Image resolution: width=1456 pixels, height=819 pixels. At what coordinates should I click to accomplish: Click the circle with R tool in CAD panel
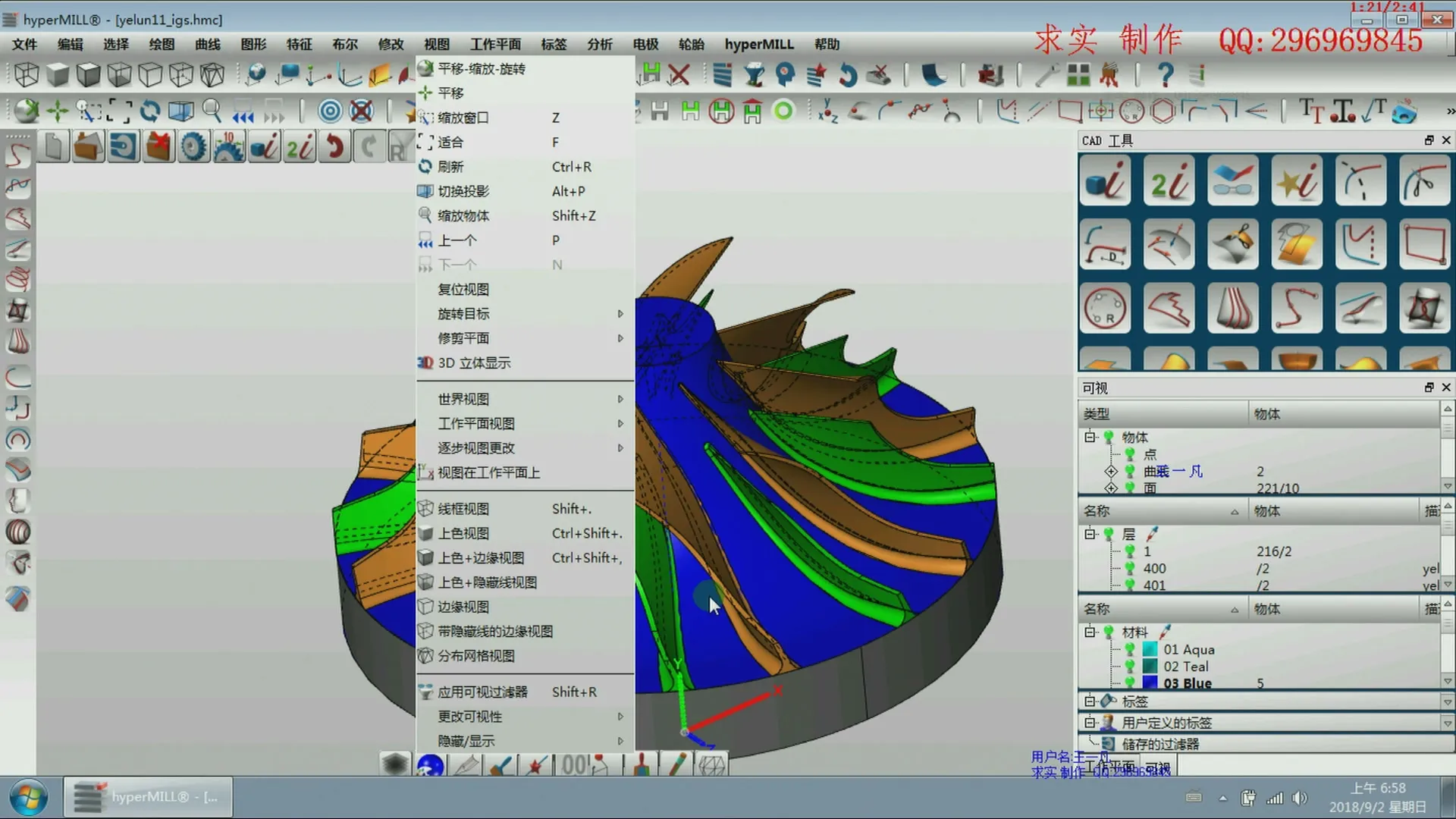coord(1105,309)
